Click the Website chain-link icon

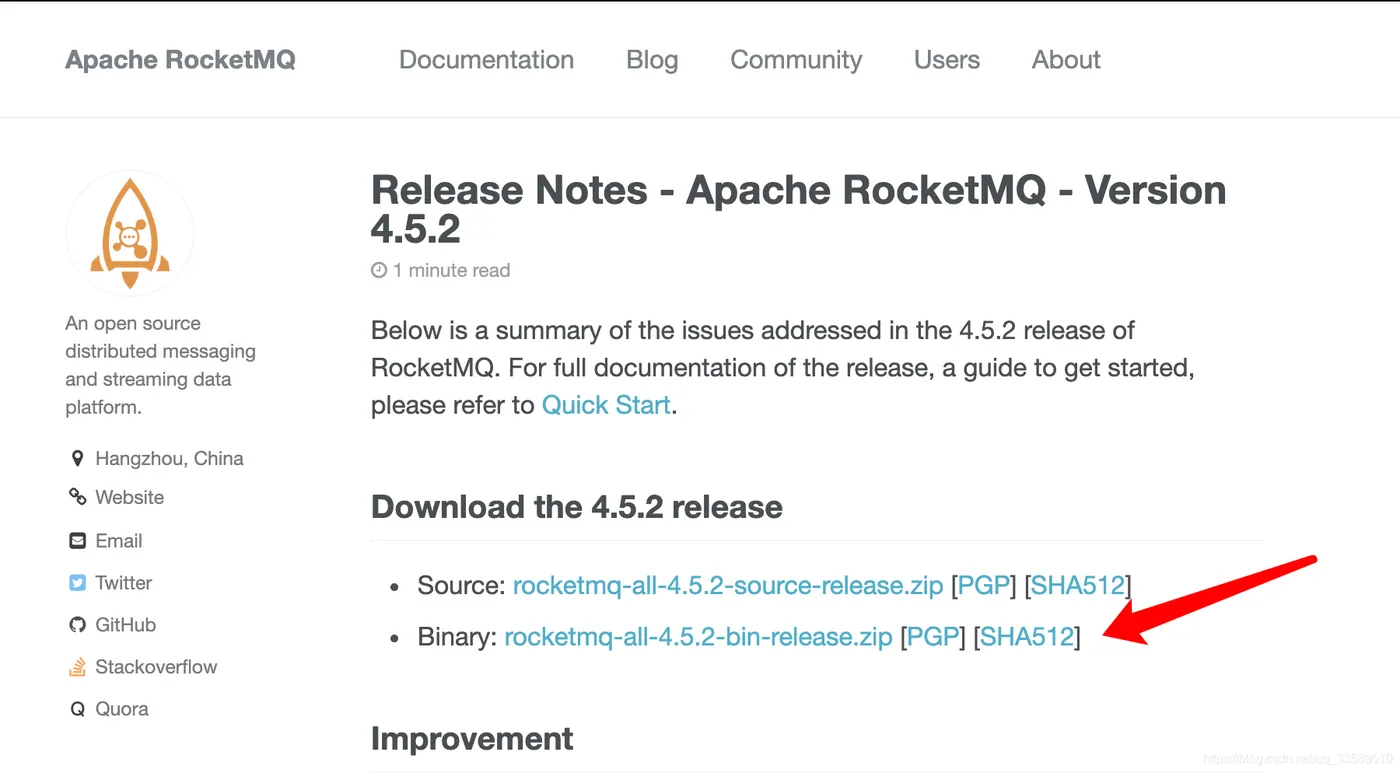tap(77, 497)
